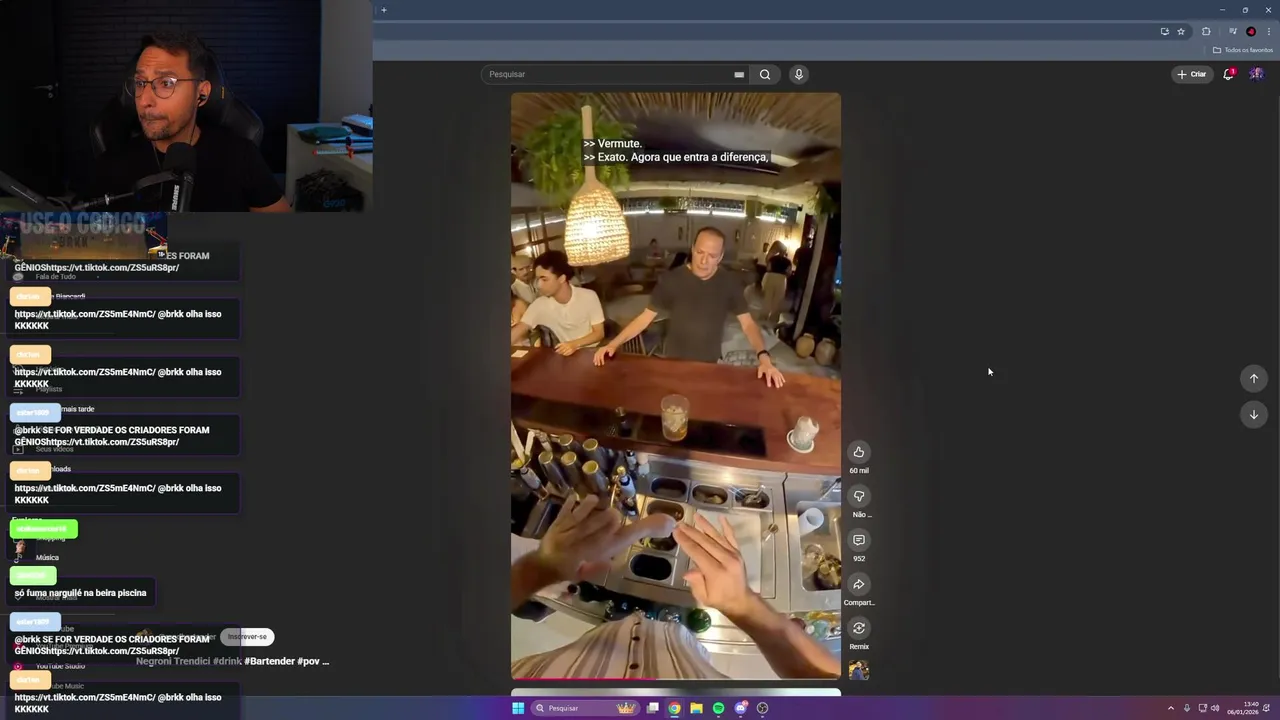The image size is (1280, 720).
Task: Open a new browser tab with plus
Action: [384, 10]
